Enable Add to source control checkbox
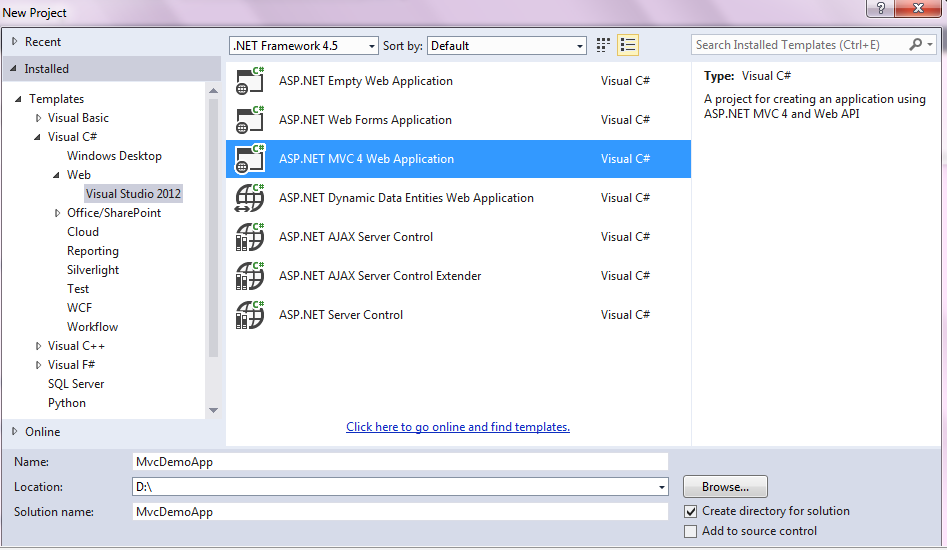This screenshot has height=550, width=947. click(691, 531)
